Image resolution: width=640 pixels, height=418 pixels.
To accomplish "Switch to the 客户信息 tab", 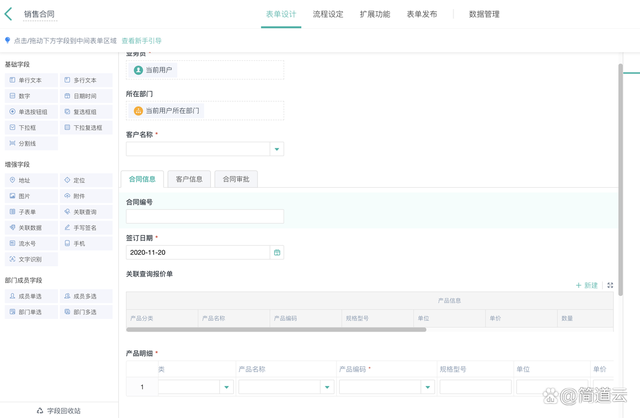I will tap(189, 179).
